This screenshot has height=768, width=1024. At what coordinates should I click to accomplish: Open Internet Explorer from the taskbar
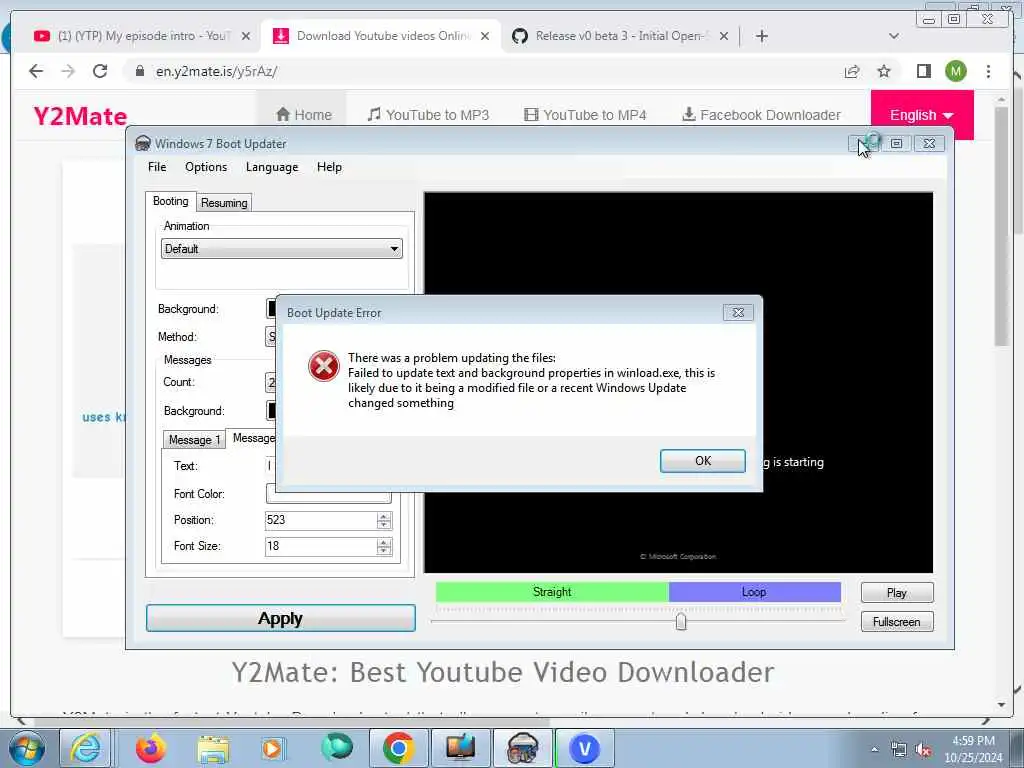click(x=86, y=748)
